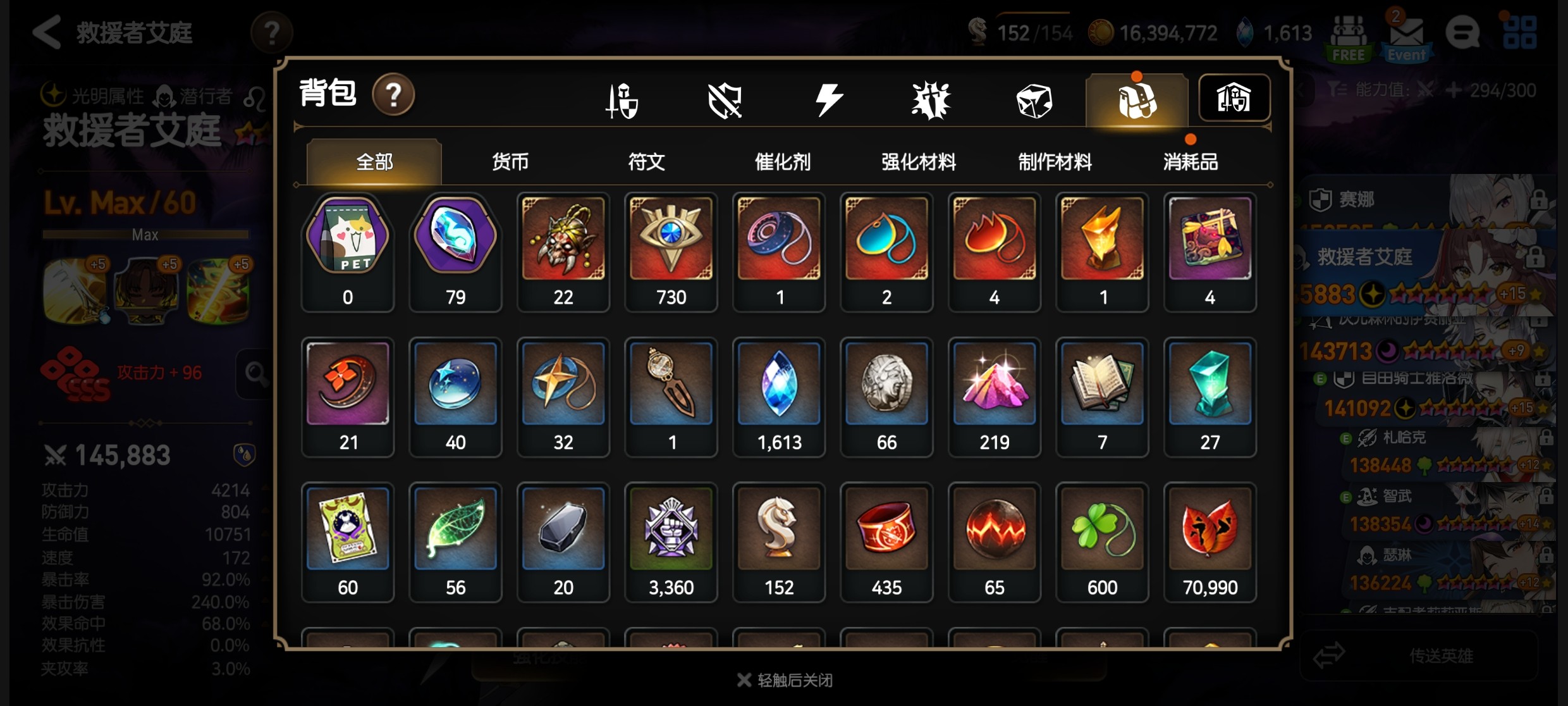Select the lightning bolt inventory category
This screenshot has width=1568, height=706.
point(828,99)
